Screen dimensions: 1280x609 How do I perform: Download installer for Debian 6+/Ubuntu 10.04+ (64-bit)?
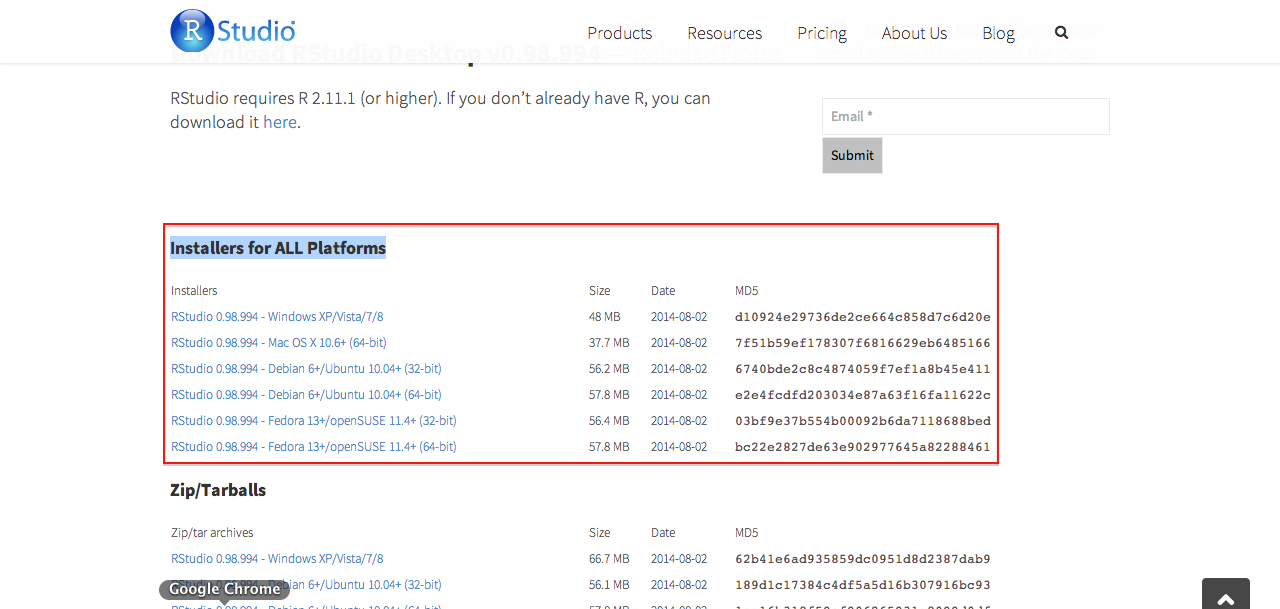pos(306,395)
